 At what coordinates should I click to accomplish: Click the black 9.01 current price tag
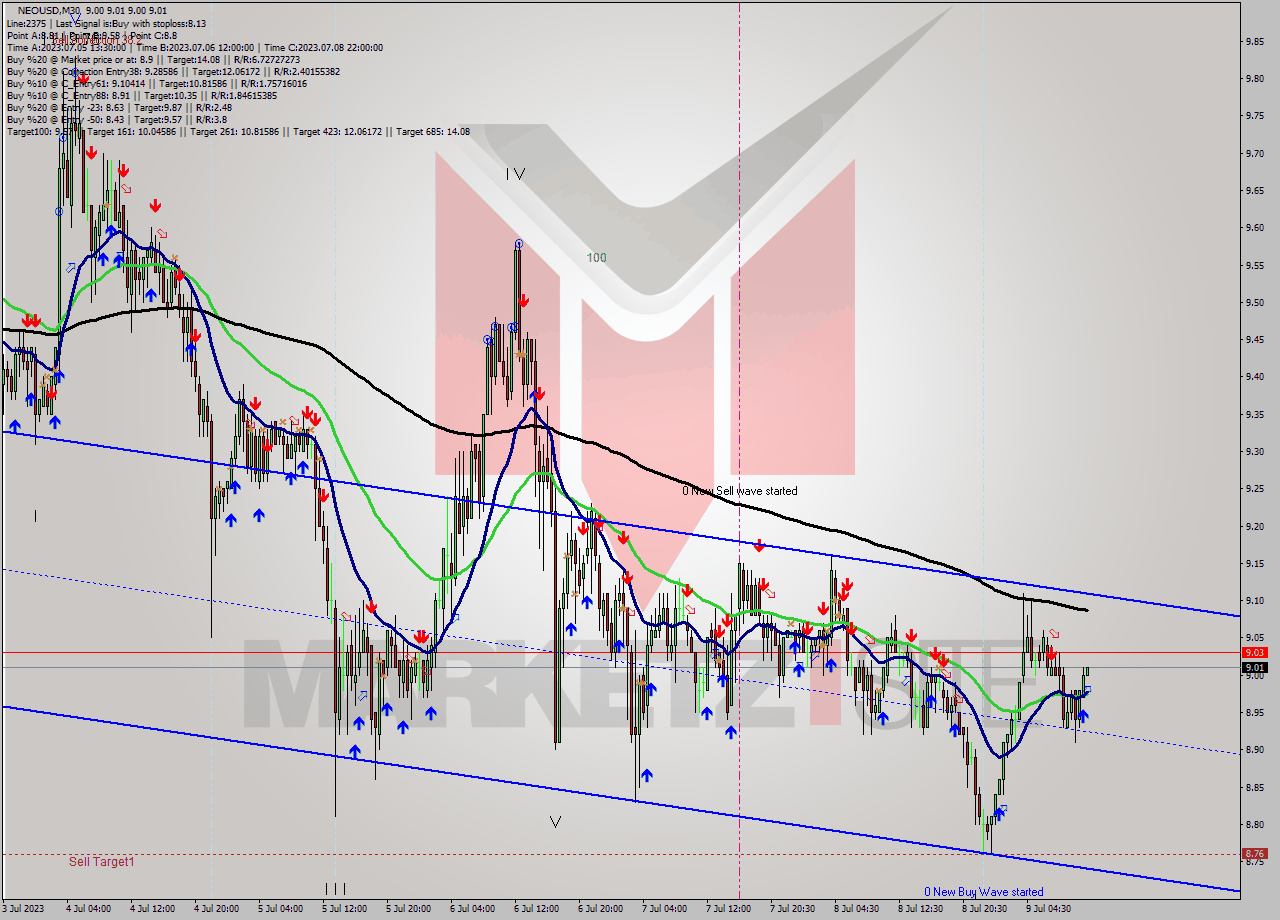(x=1254, y=667)
